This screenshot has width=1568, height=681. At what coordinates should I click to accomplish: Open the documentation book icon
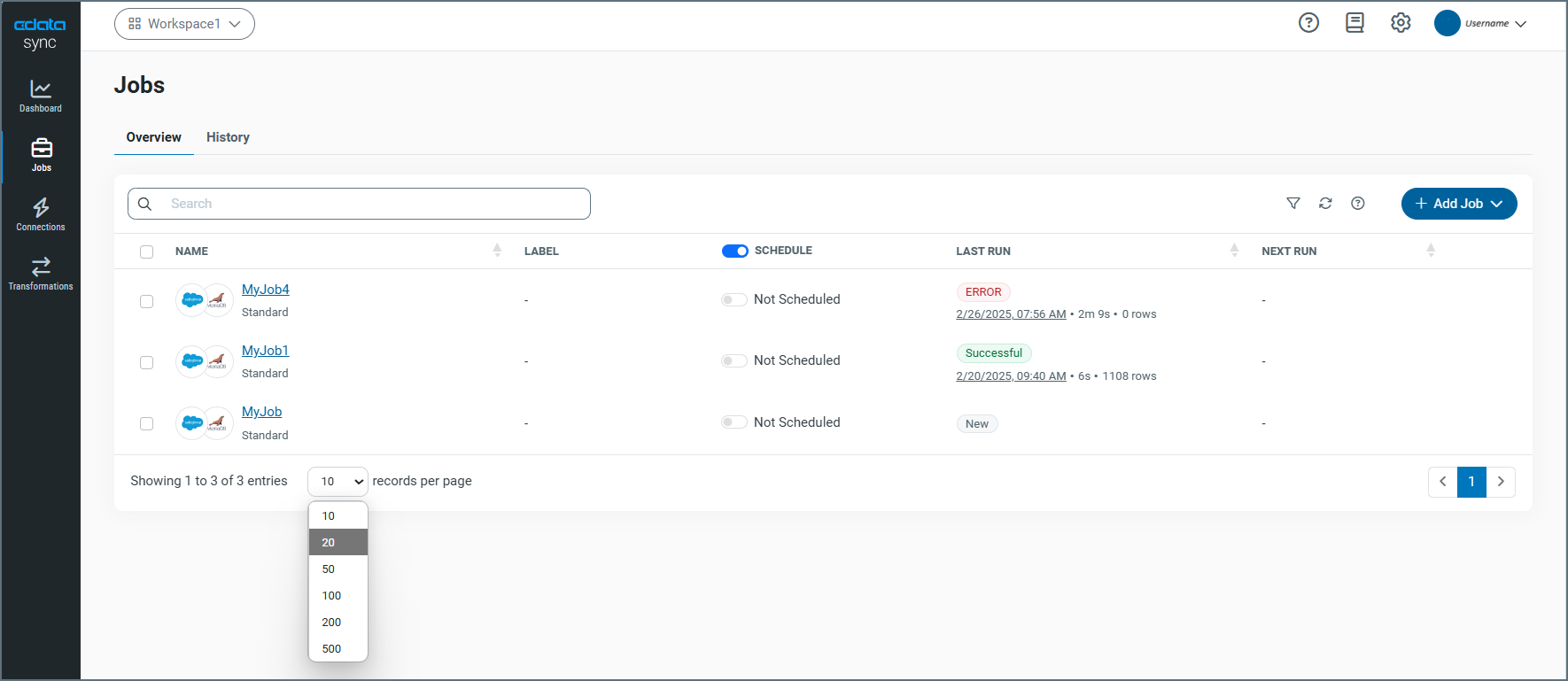click(x=1355, y=23)
